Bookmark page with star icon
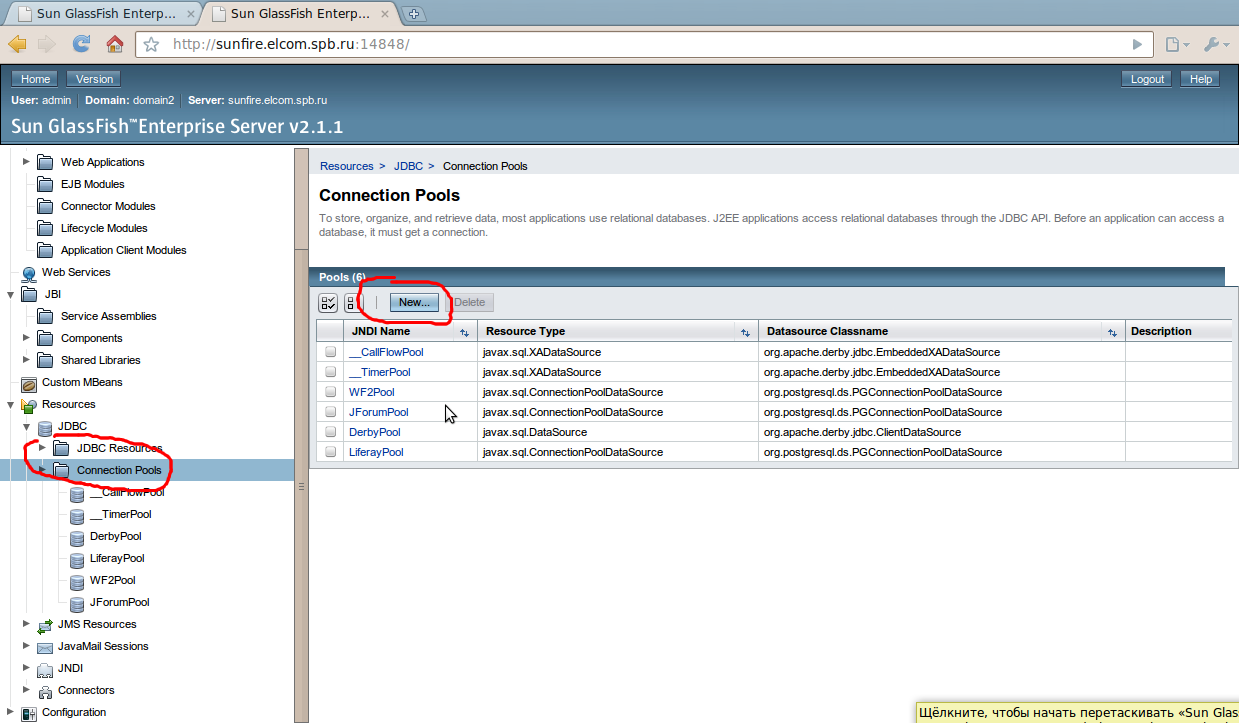Viewport: 1239px width, 723px height. click(x=151, y=45)
